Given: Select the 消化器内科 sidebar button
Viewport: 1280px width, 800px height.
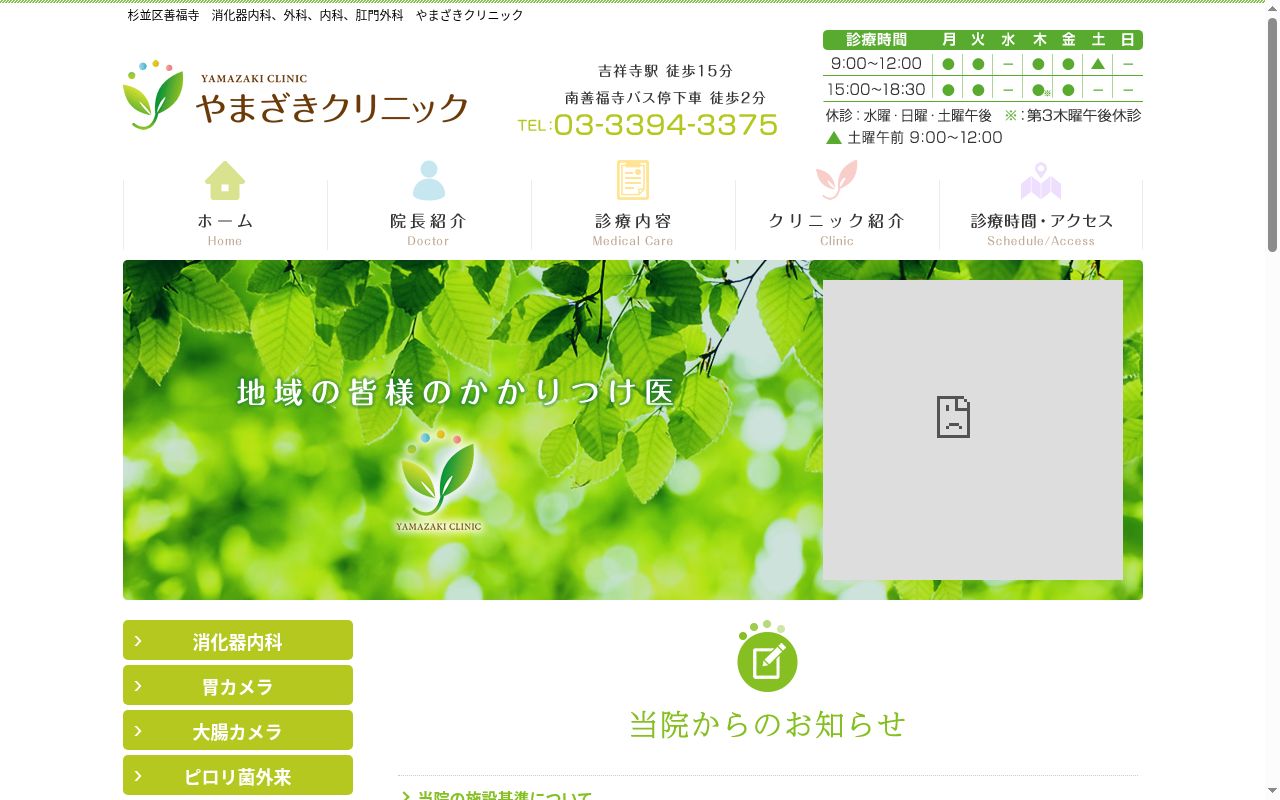Looking at the screenshot, I should (x=238, y=640).
